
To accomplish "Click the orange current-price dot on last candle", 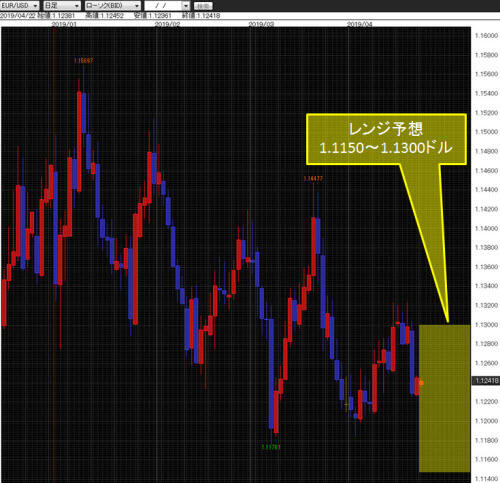I will [421, 383].
